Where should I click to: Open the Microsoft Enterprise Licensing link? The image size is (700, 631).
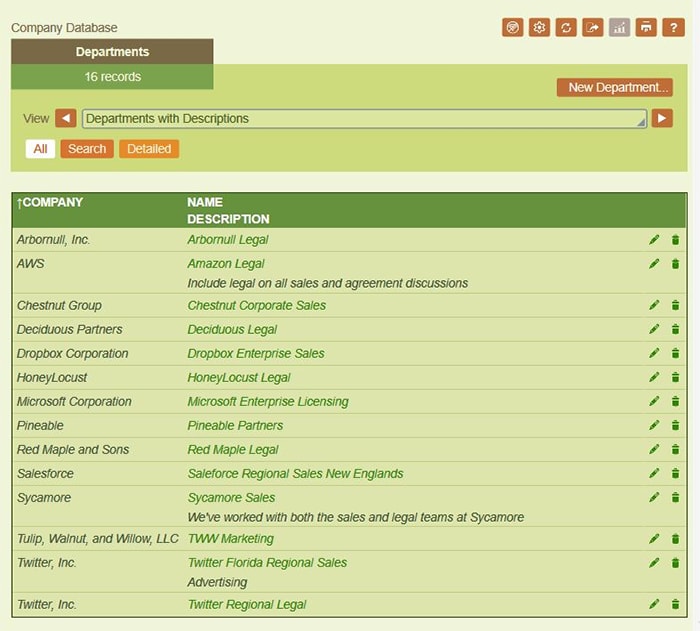pyautogui.click(x=268, y=402)
